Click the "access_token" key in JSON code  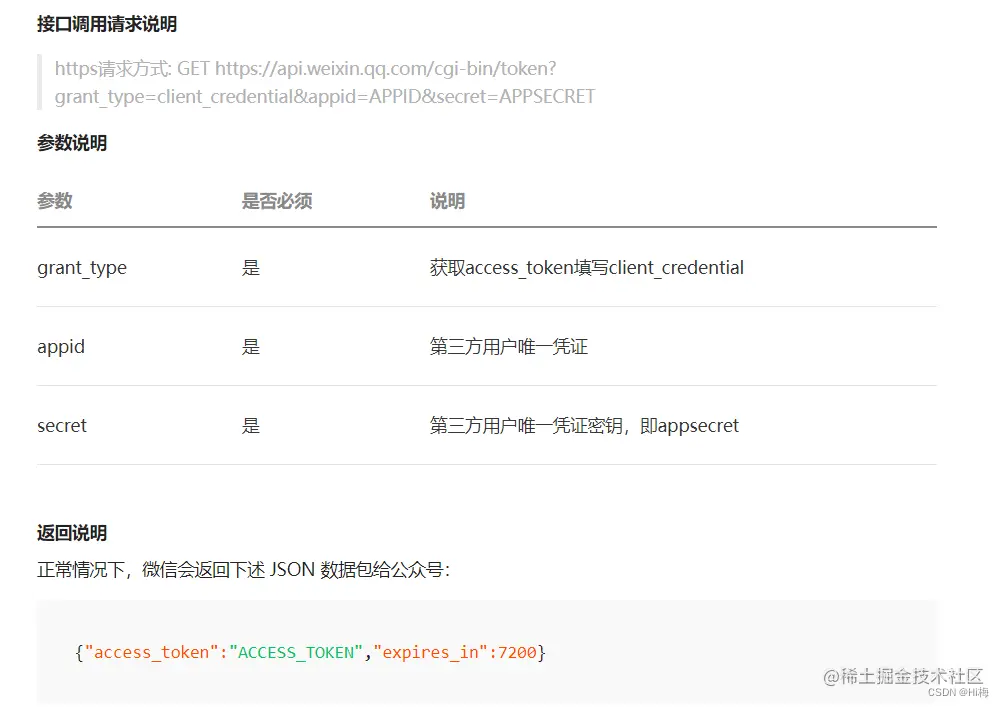pos(152,653)
